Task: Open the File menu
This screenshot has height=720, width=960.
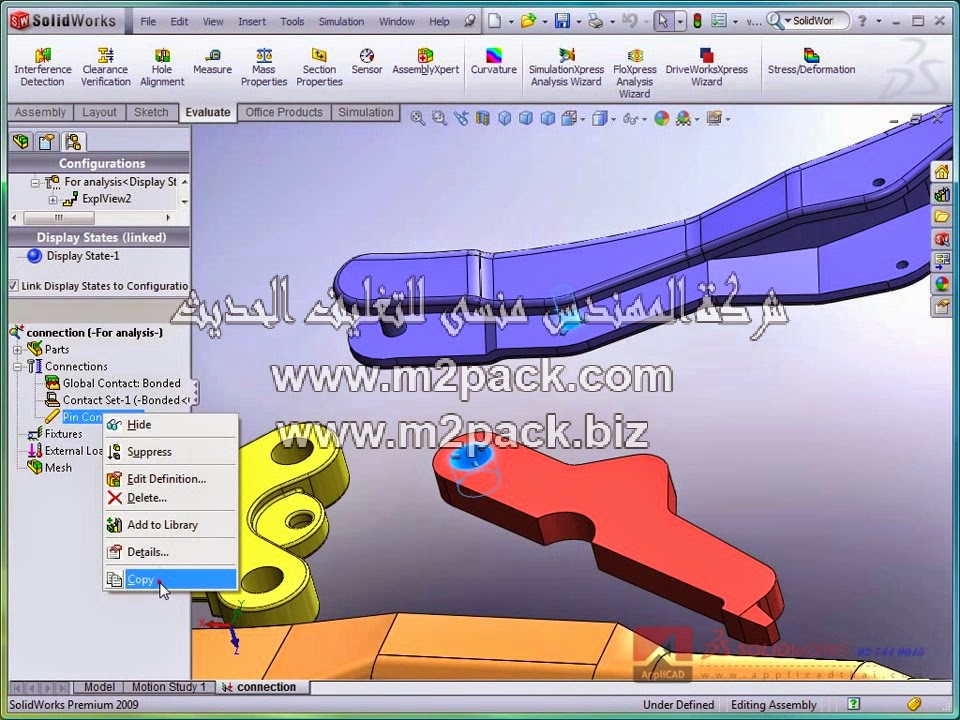Action: pyautogui.click(x=148, y=21)
